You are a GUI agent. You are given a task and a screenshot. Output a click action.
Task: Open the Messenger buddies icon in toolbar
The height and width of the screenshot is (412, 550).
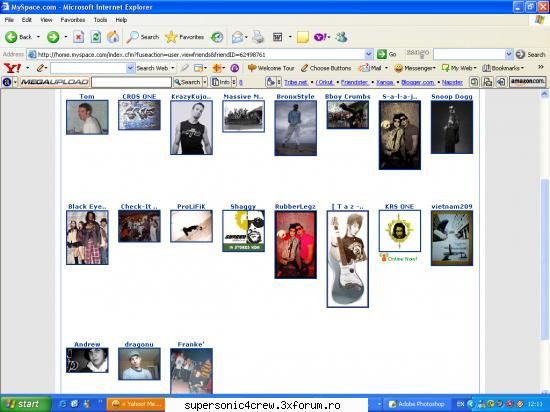341,37
